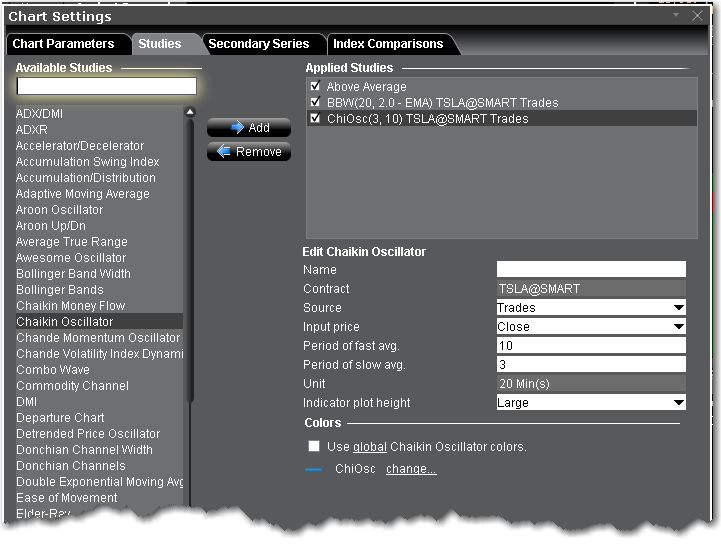This screenshot has height=545, width=721.
Task: Click the Add arrow button
Action: [x=248, y=128]
